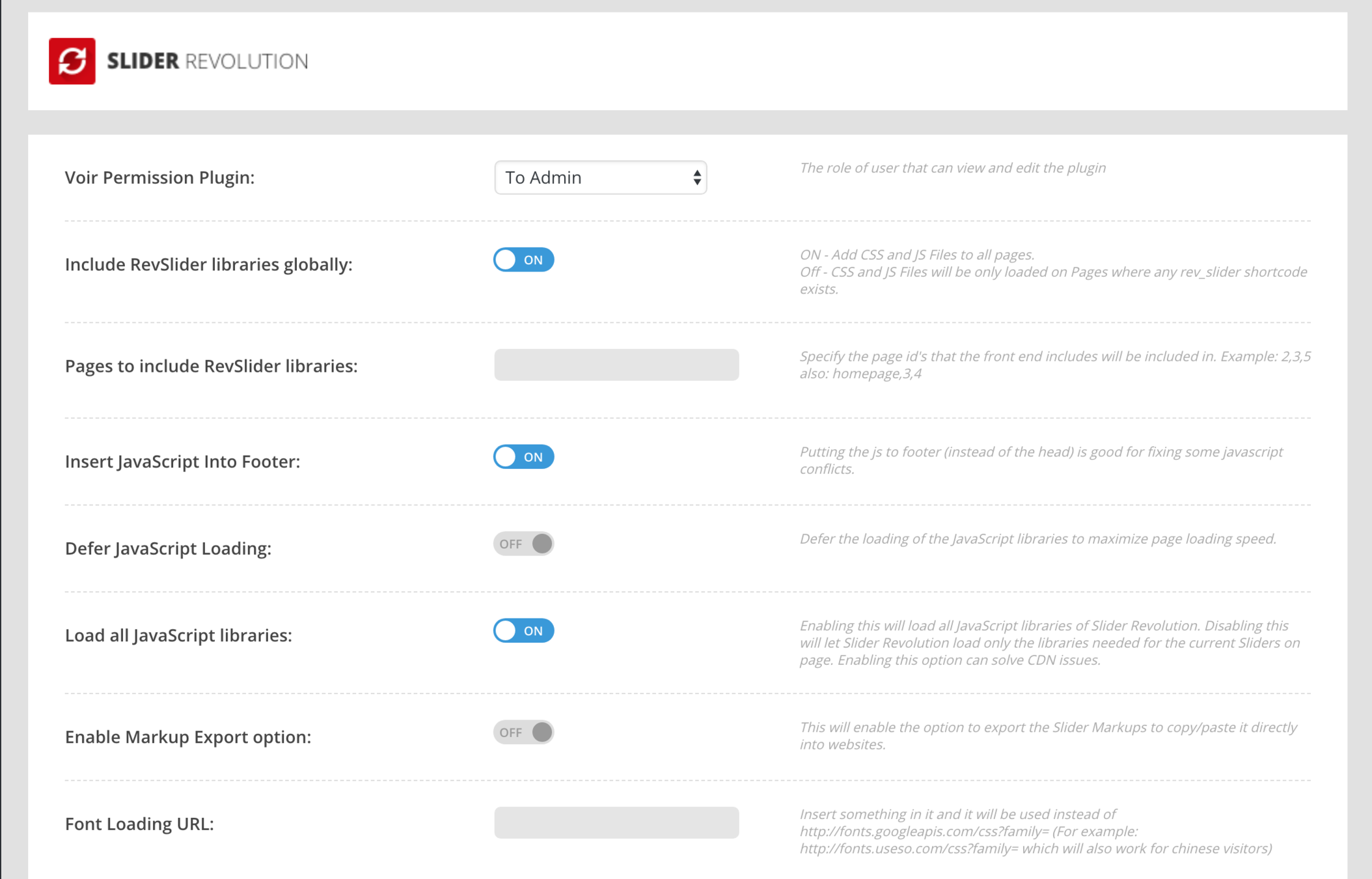Click the Voir Permission Plugin label
Screen dimensions: 1372x879
coord(159,178)
